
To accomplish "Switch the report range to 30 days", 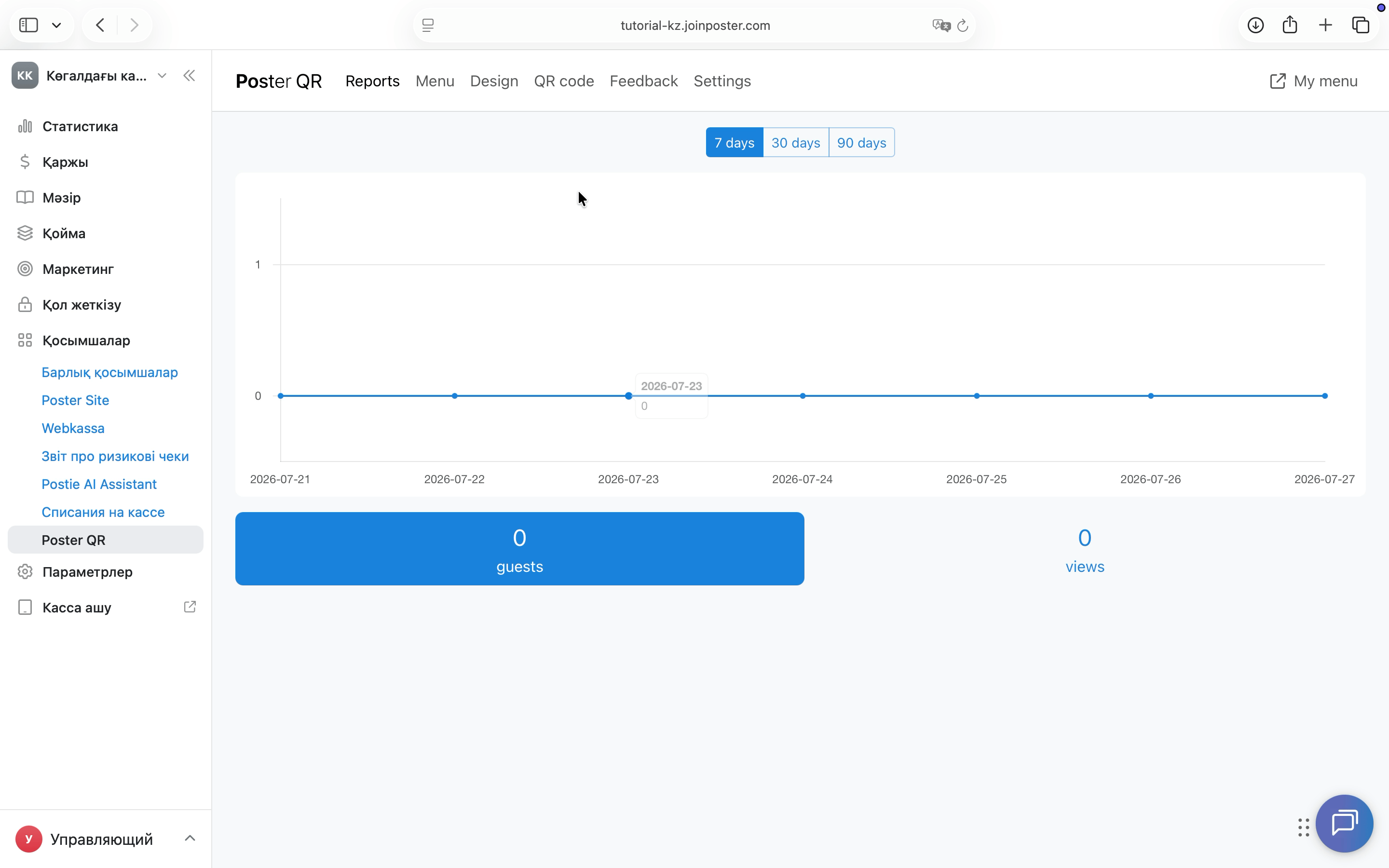I will click(795, 142).
